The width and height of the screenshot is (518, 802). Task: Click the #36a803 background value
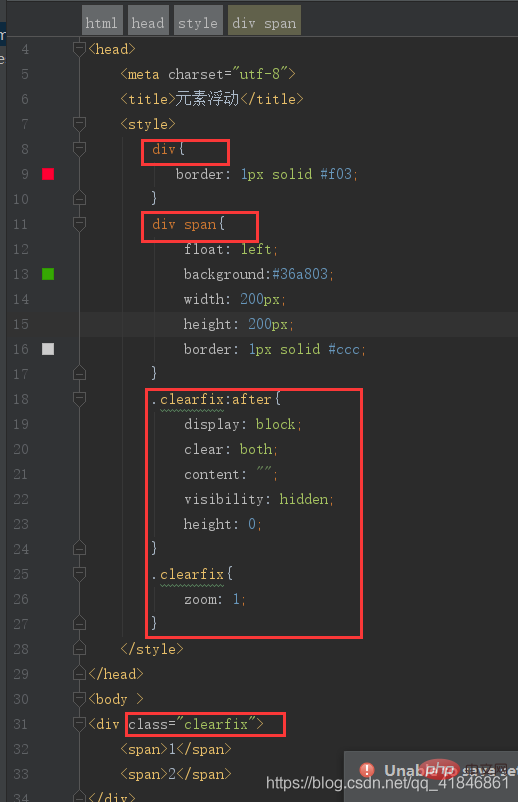click(300, 274)
